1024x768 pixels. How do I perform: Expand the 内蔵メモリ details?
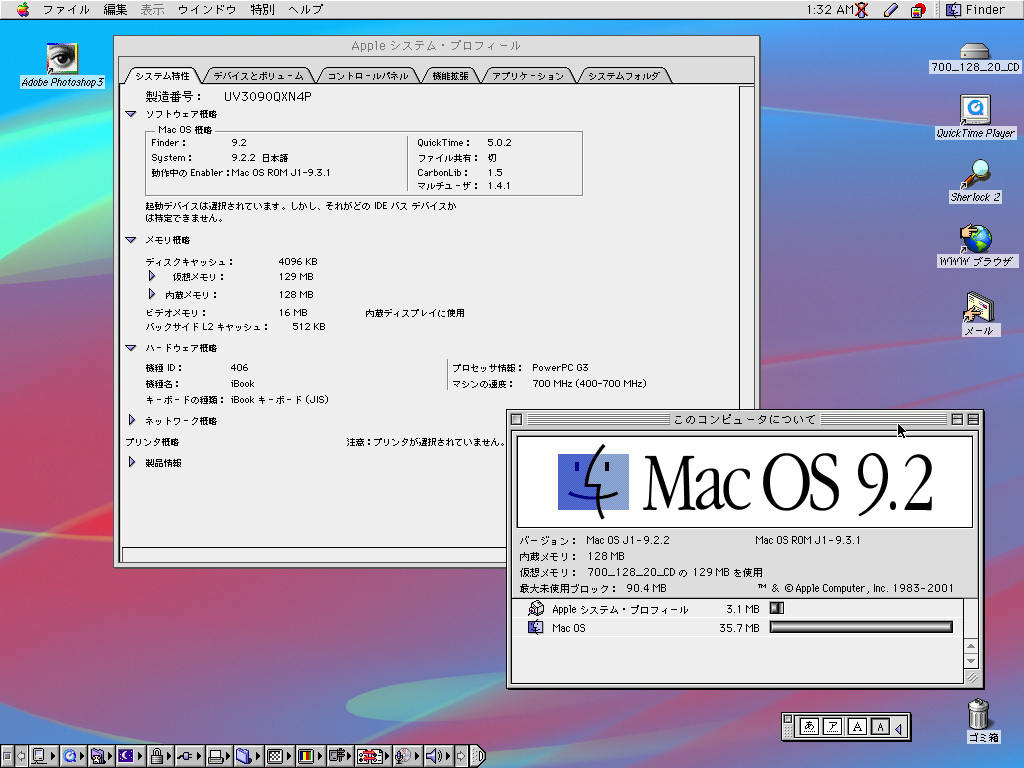[x=152, y=294]
